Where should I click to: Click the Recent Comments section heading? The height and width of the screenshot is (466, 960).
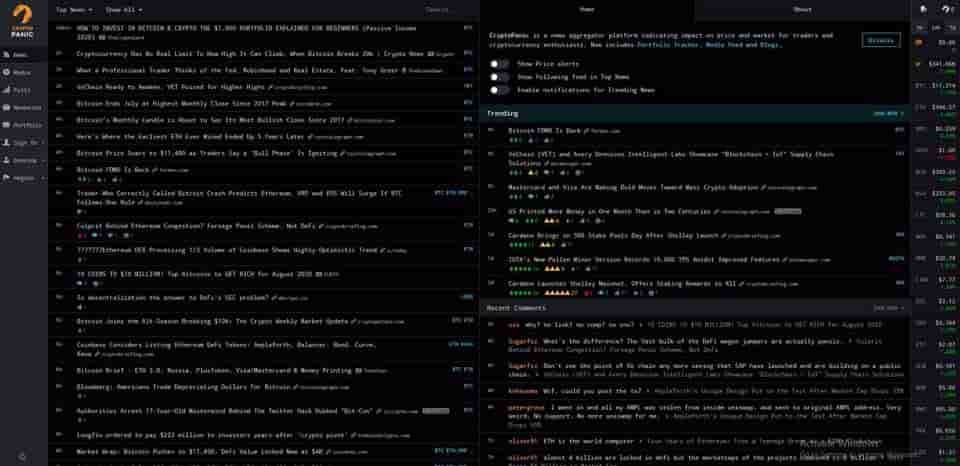(517, 308)
